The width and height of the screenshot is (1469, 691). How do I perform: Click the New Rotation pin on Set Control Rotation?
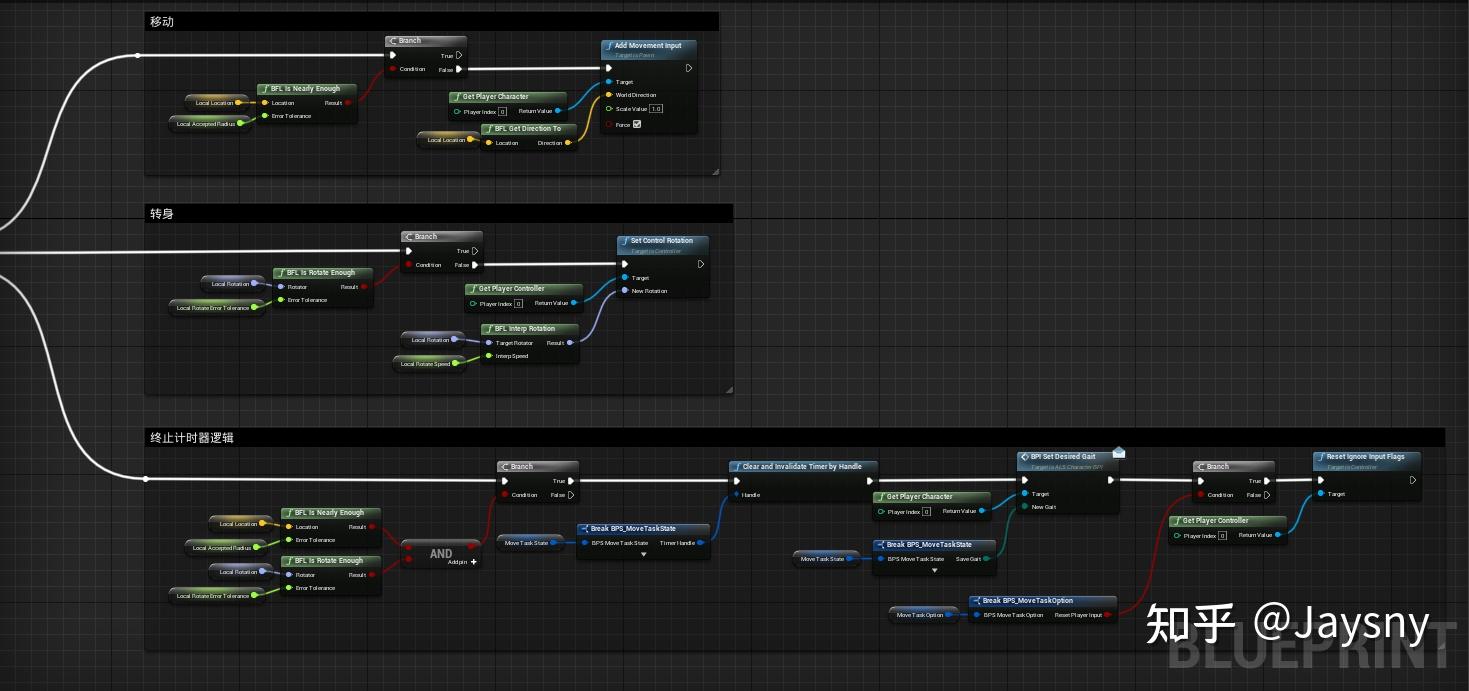coord(625,291)
